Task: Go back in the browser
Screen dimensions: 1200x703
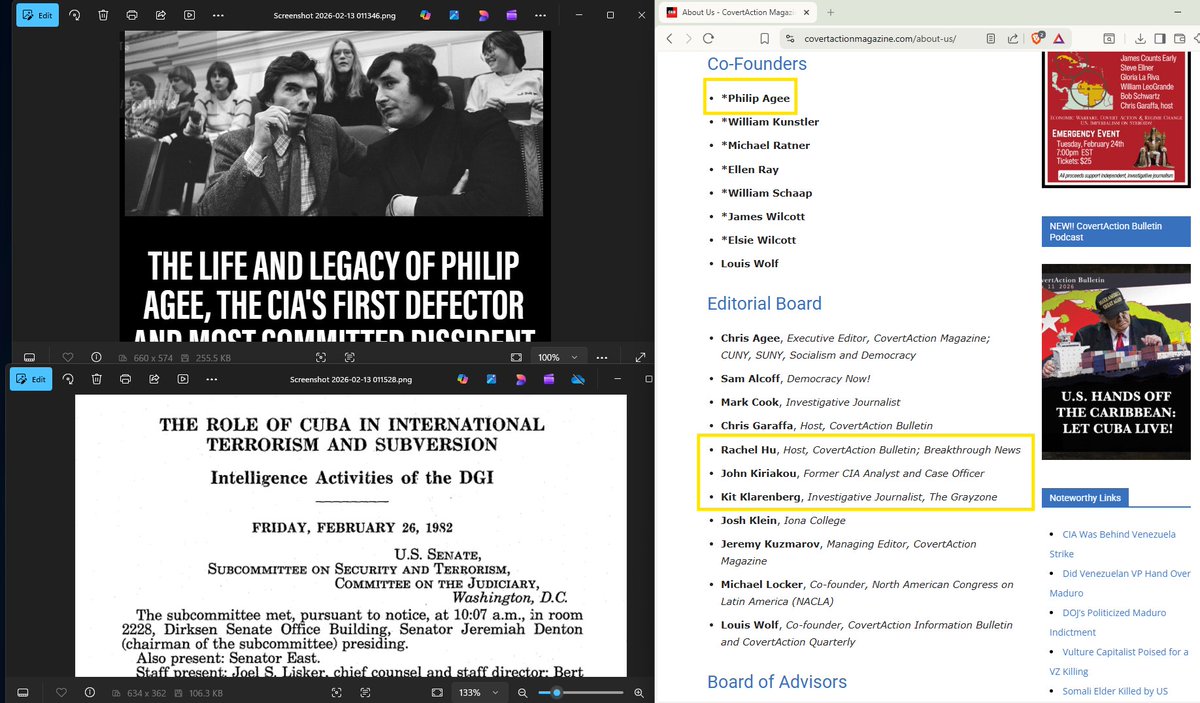Action: pyautogui.click(x=670, y=38)
